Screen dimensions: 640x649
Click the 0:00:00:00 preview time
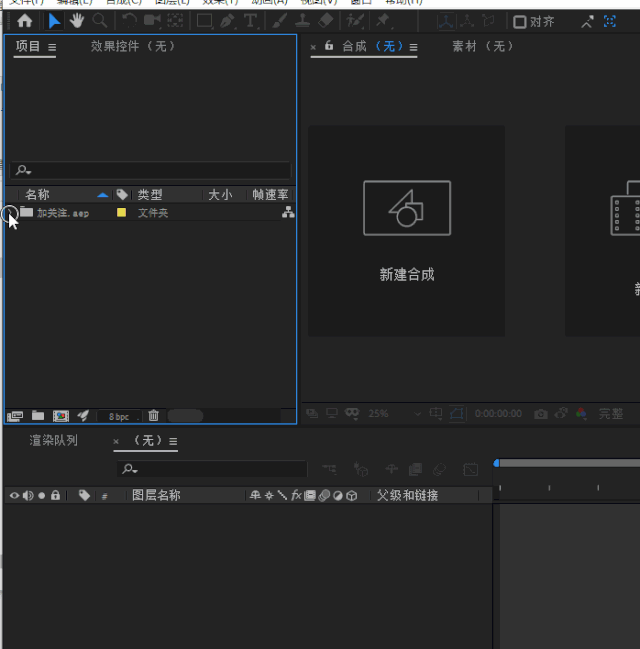tap(498, 413)
